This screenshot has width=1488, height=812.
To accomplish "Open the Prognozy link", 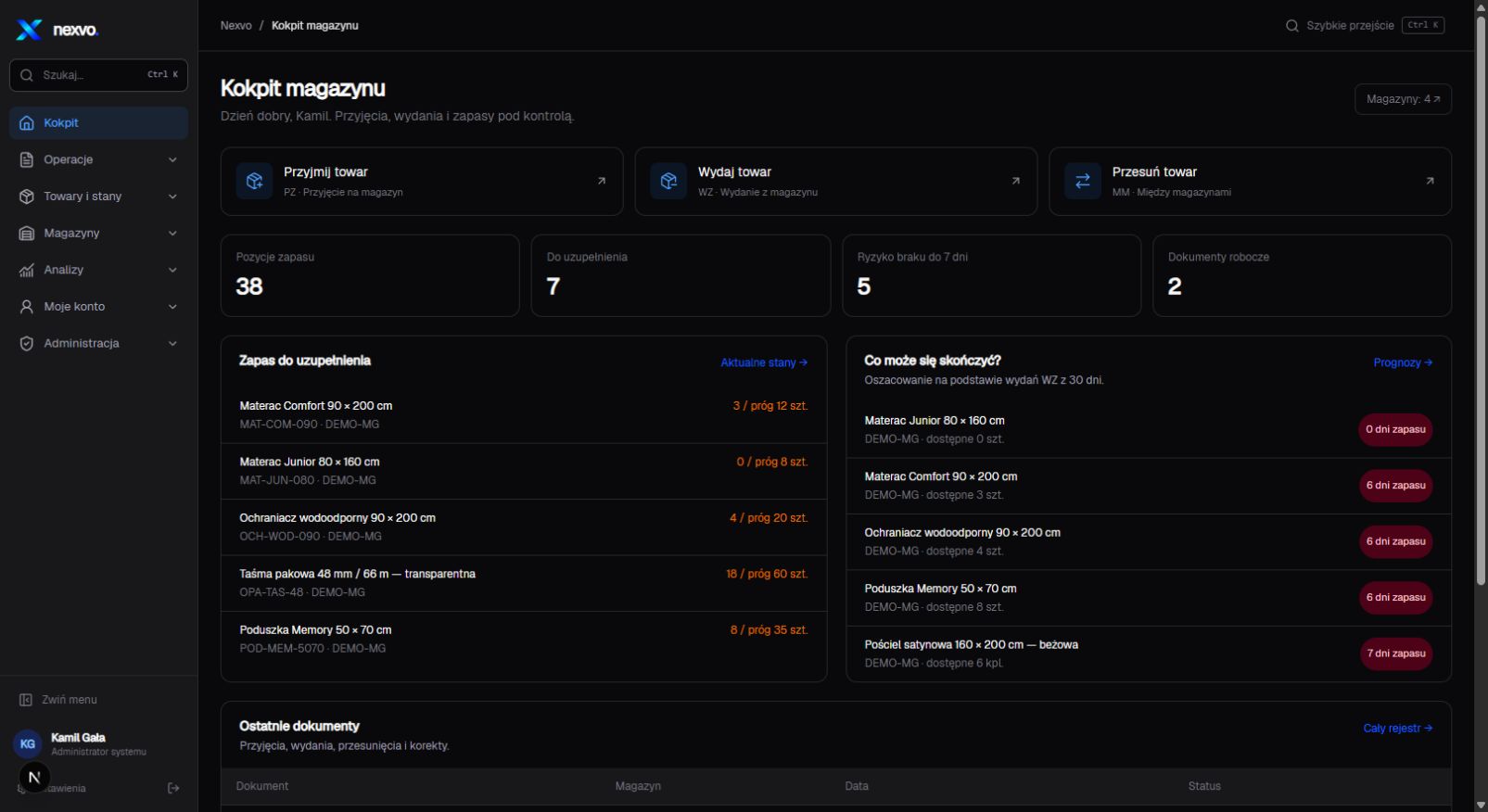I will 1403,362.
